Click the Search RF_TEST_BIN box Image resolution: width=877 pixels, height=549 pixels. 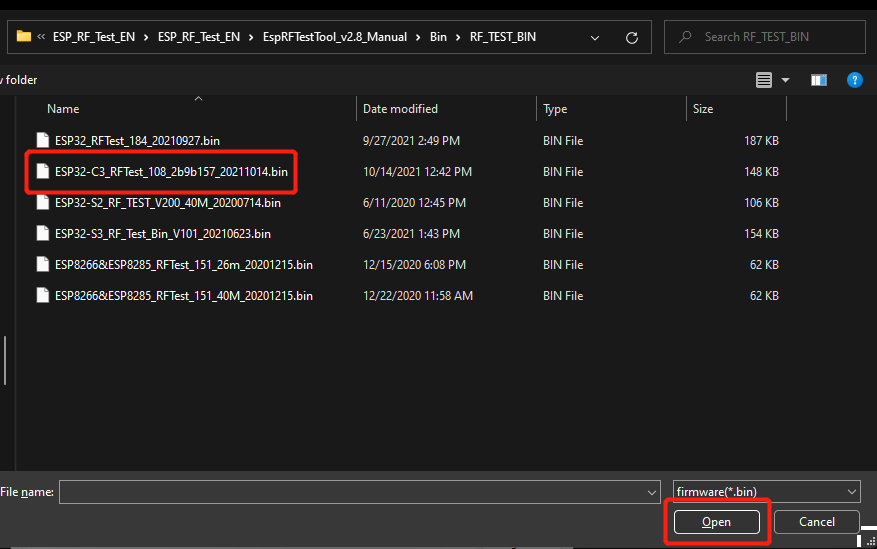(x=765, y=37)
